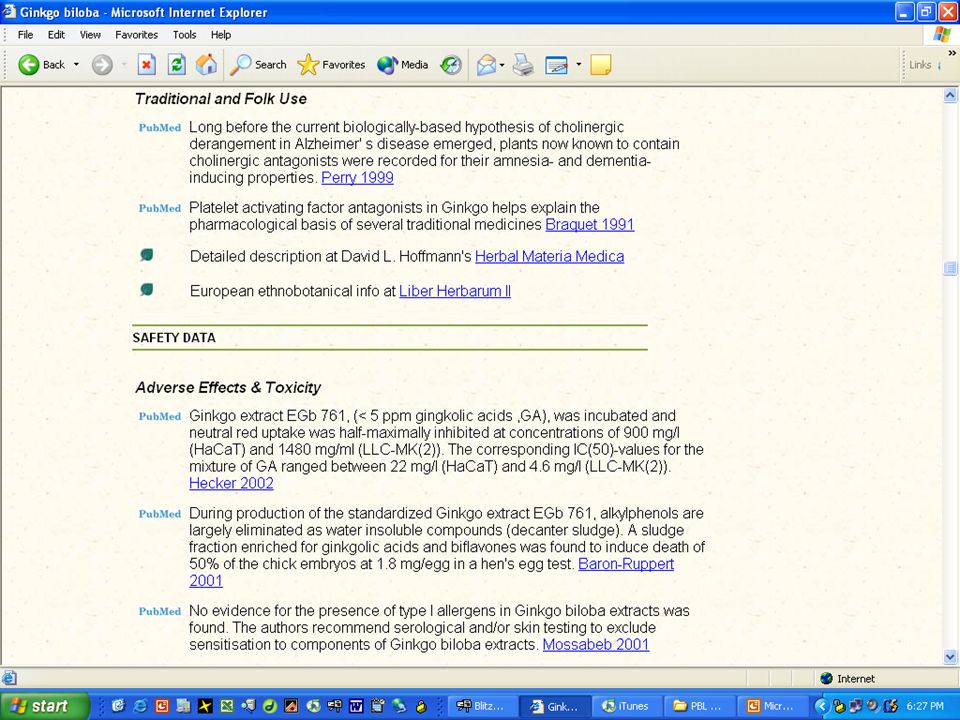Open the Herbal Materia Medica link
This screenshot has width=960, height=720.
tap(549, 256)
